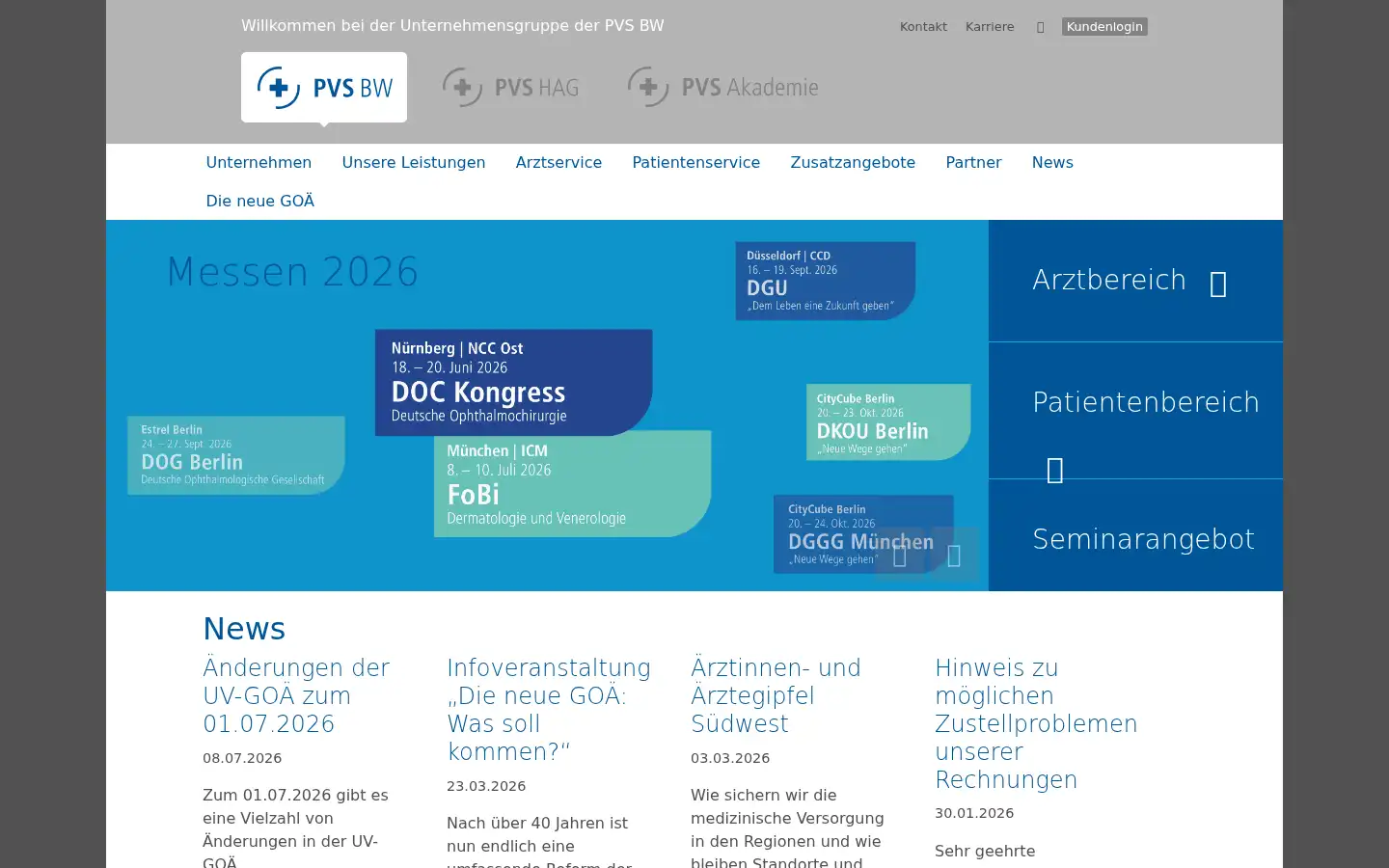Open the Arztservice menu
The width and height of the screenshot is (1389, 868).
point(558,162)
